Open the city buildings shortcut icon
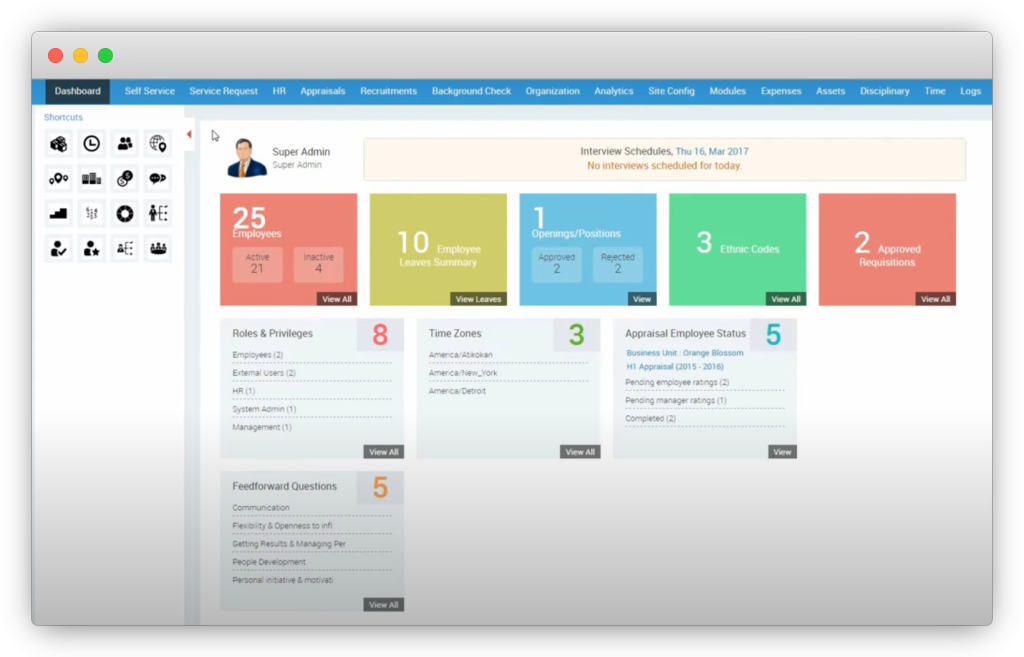This screenshot has height=657, width=1024. 91,179
